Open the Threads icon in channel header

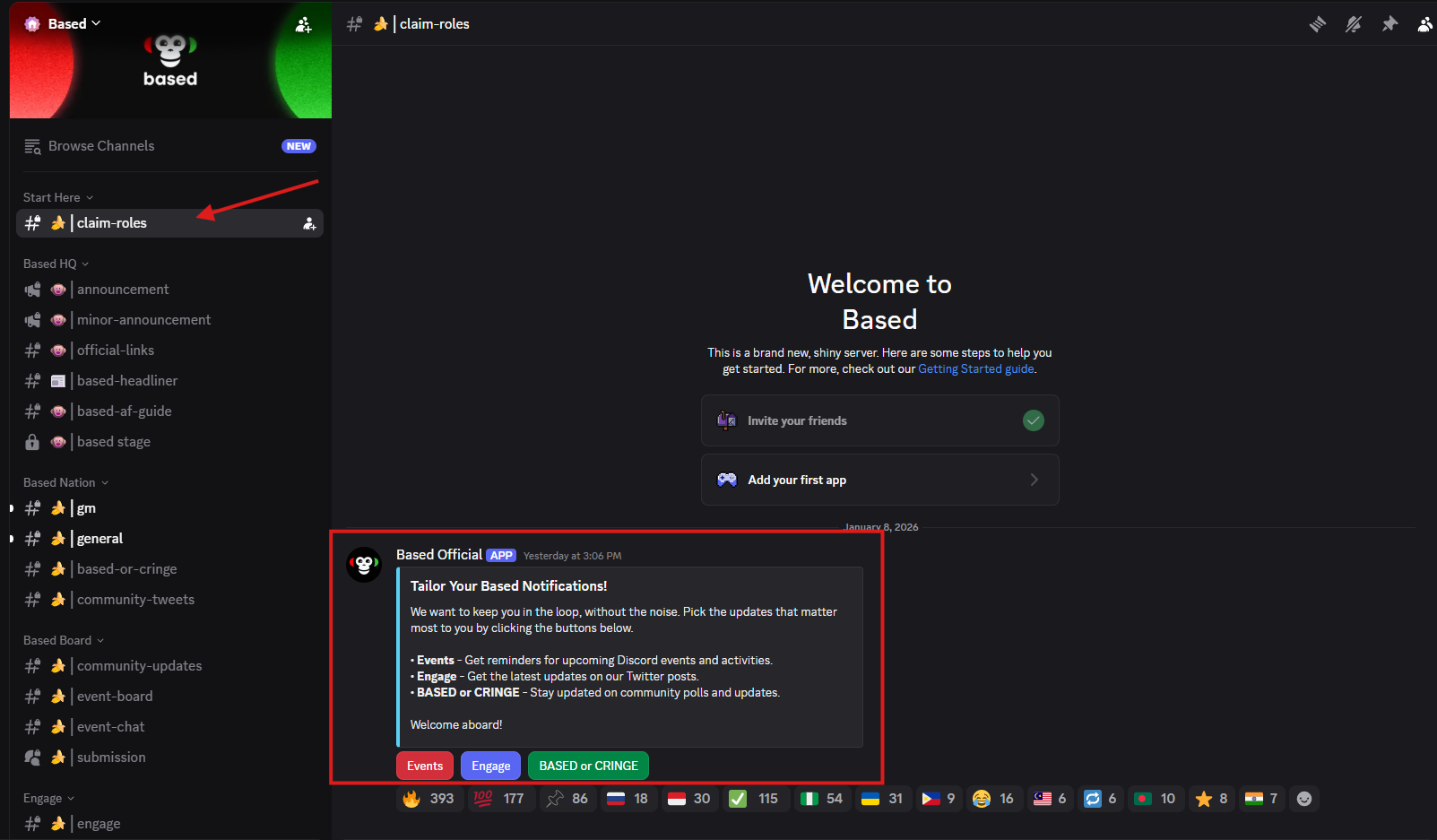1317,24
